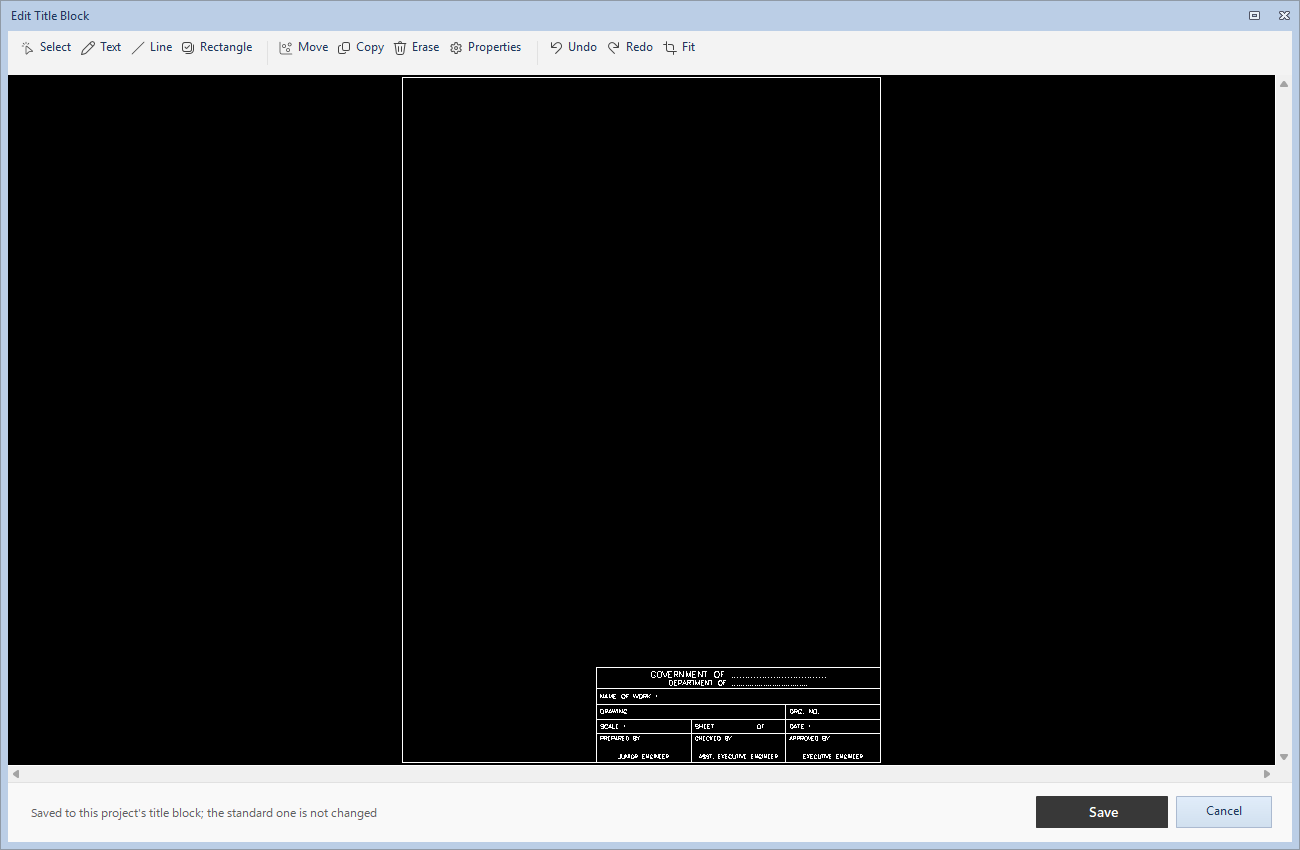The image size is (1300, 850).
Task: Cancel editing the title block
Action: [x=1224, y=812]
